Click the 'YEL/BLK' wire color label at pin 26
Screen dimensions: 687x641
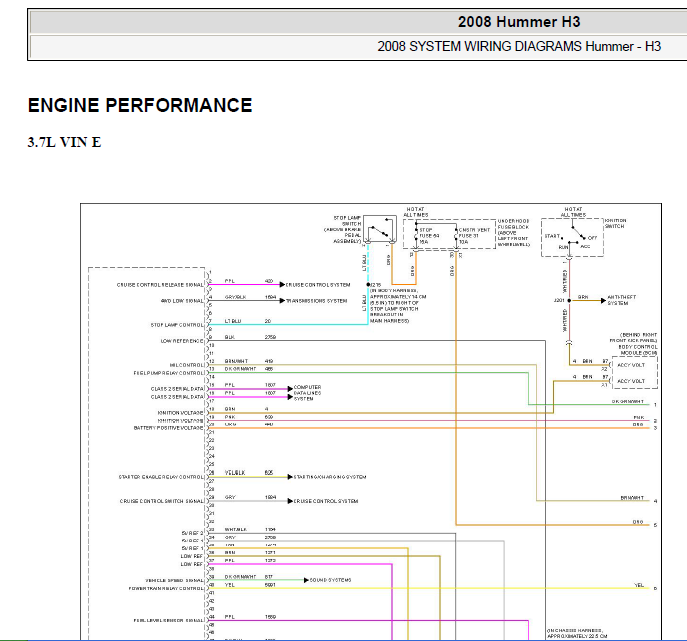[235, 473]
